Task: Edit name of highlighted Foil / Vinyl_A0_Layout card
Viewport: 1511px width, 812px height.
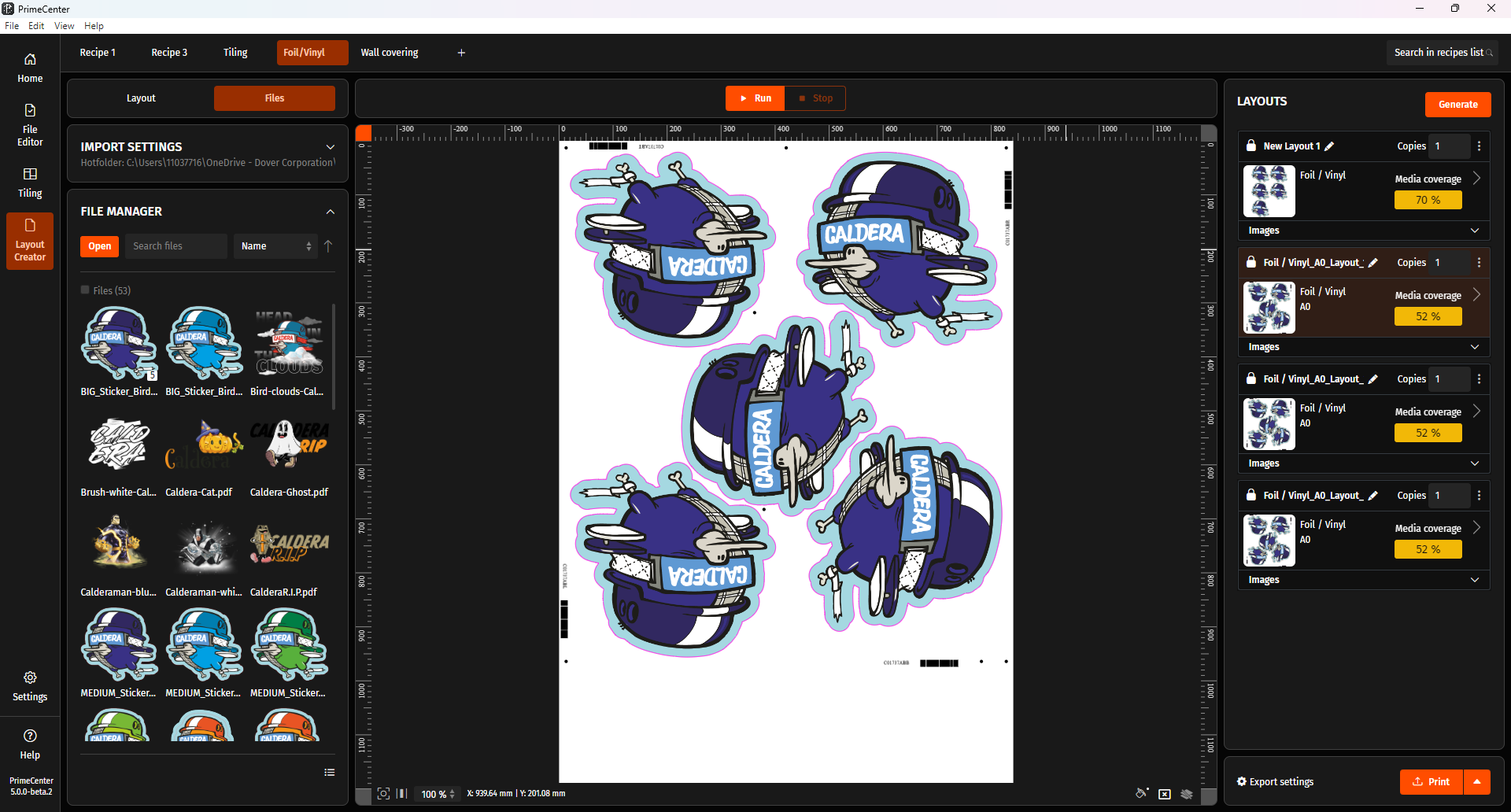Action: pyautogui.click(x=1373, y=263)
